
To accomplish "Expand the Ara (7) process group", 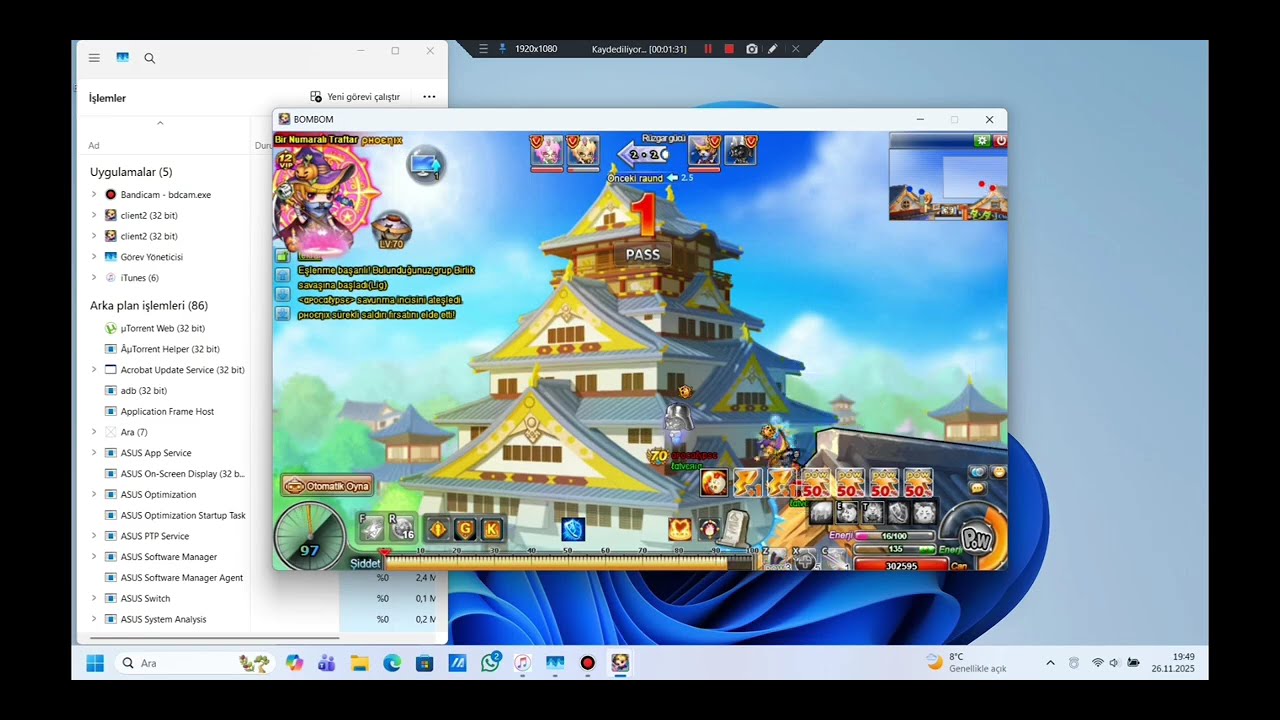I will point(94,432).
